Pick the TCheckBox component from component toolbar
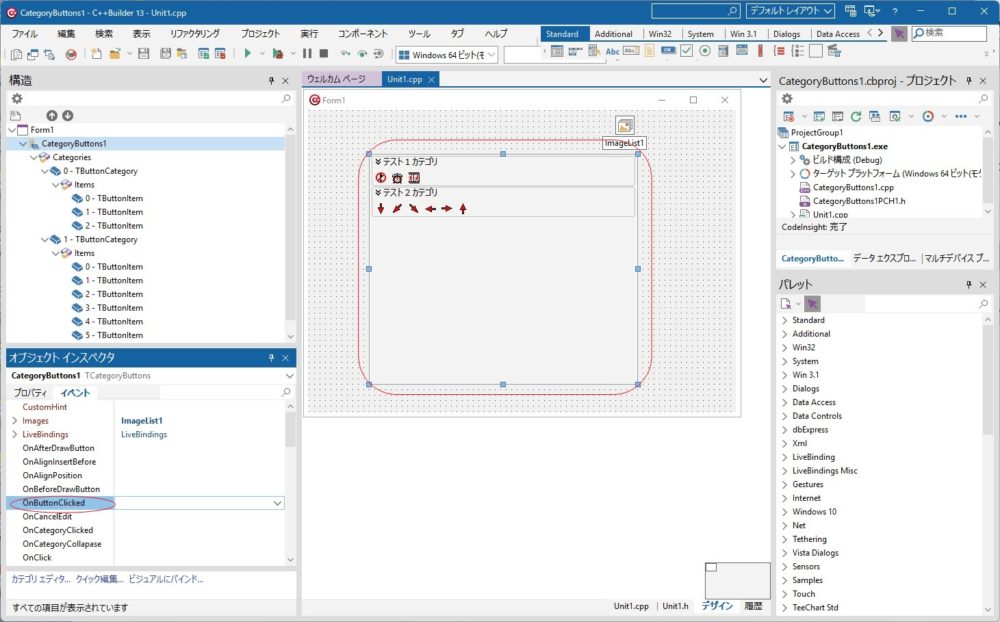The width and height of the screenshot is (1000, 622). (x=687, y=51)
